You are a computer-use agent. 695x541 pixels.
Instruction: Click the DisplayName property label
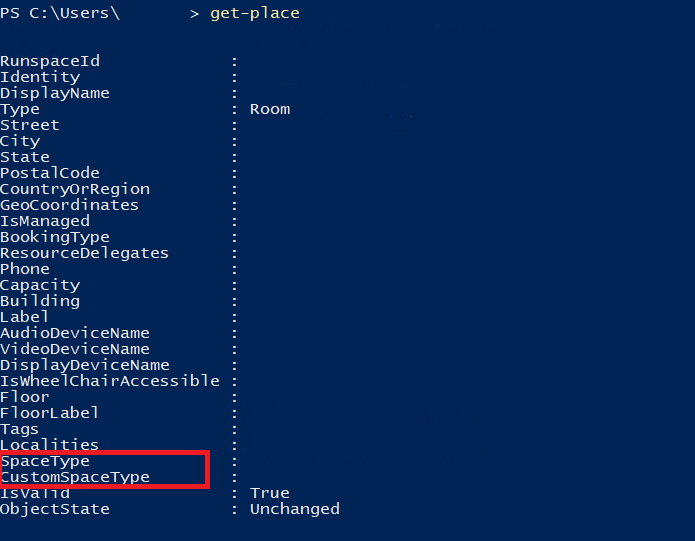click(55, 93)
